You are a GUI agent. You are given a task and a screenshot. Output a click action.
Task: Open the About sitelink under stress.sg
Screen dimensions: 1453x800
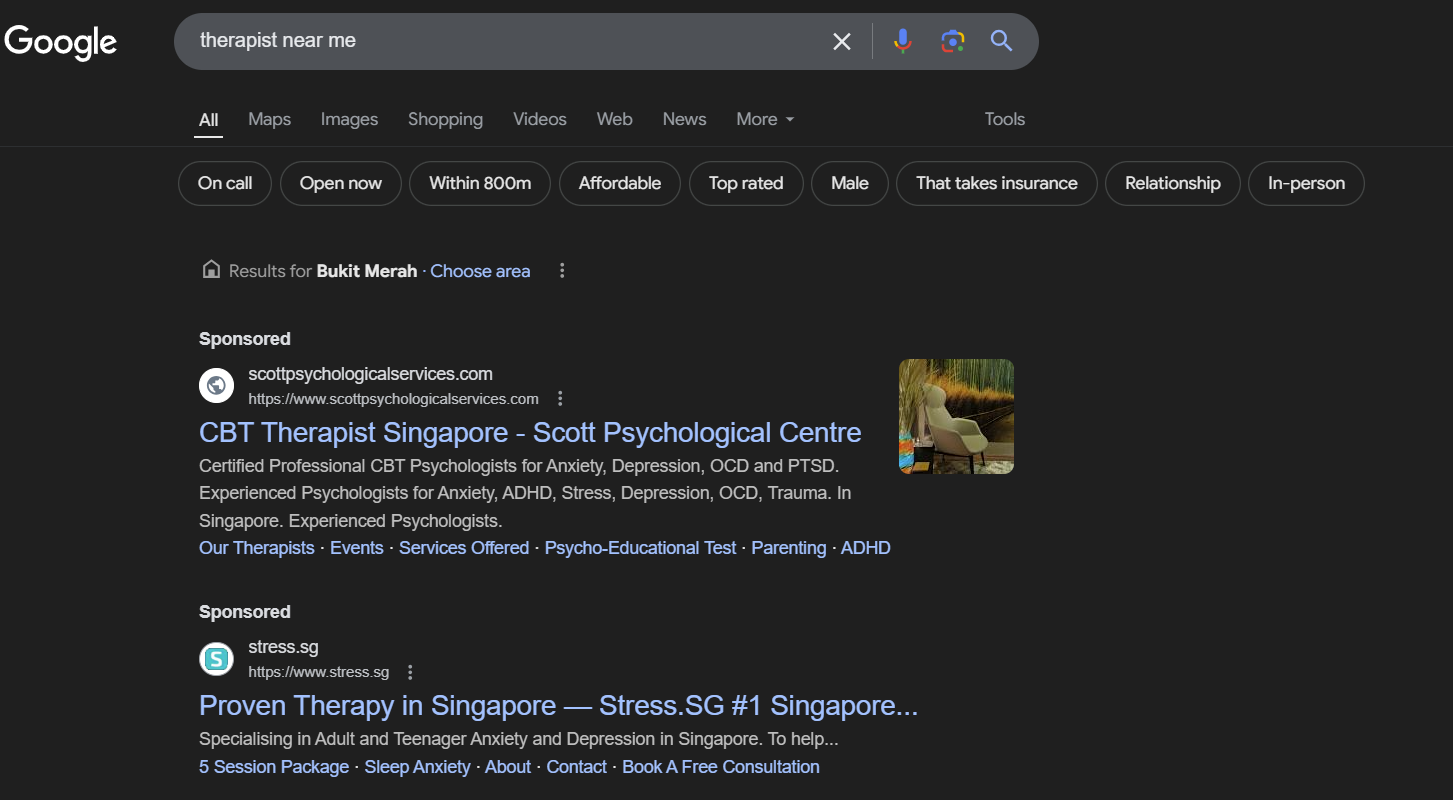click(x=508, y=767)
